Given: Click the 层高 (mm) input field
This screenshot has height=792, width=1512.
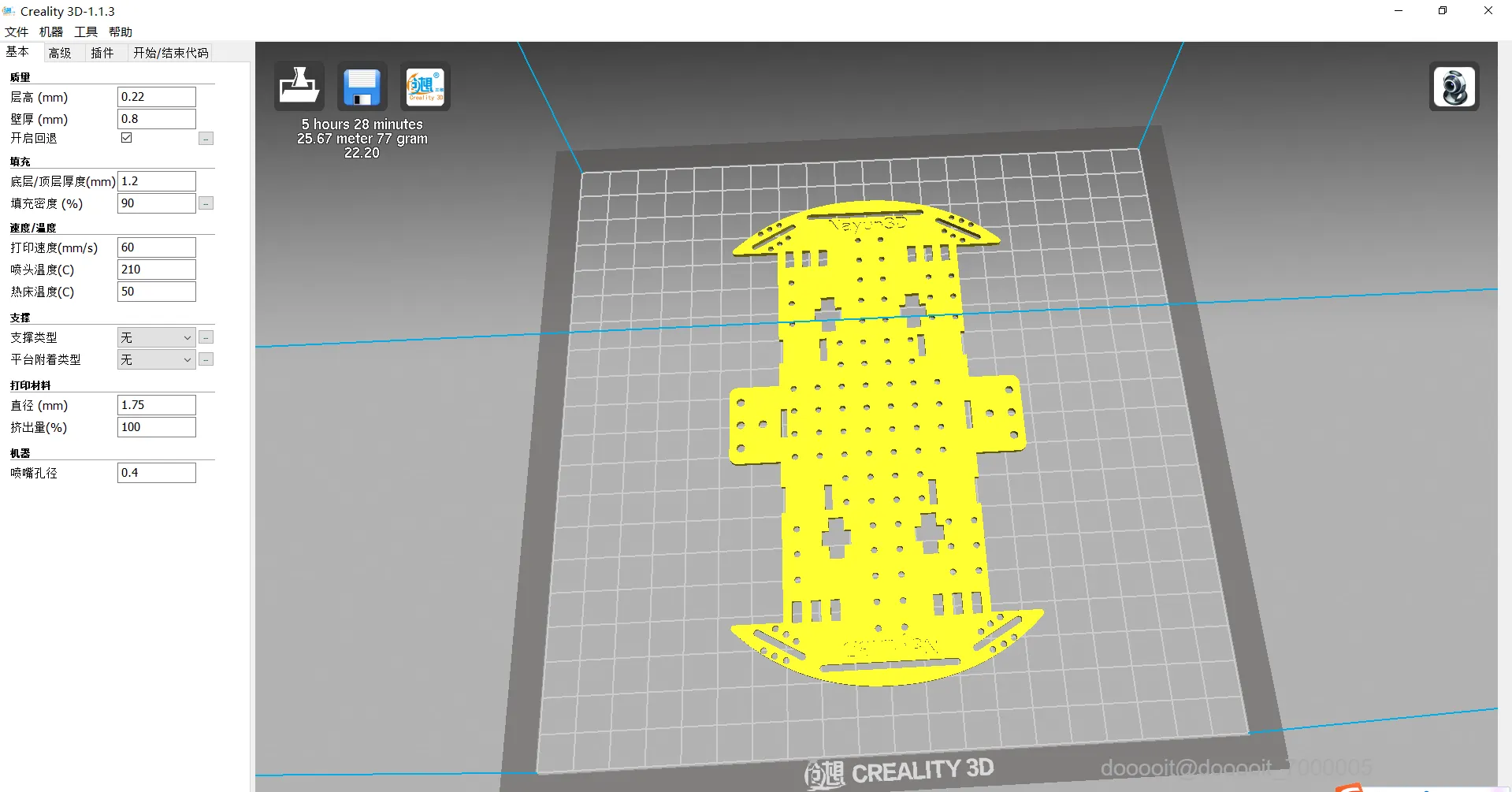Looking at the screenshot, I should pyautogui.click(x=156, y=97).
